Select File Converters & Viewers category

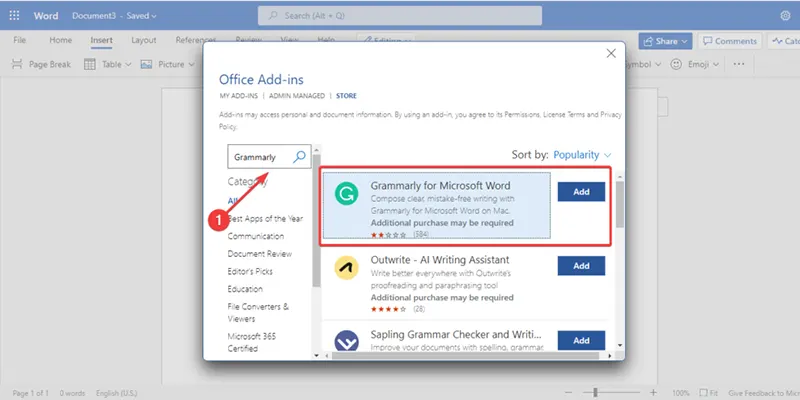coord(258,312)
